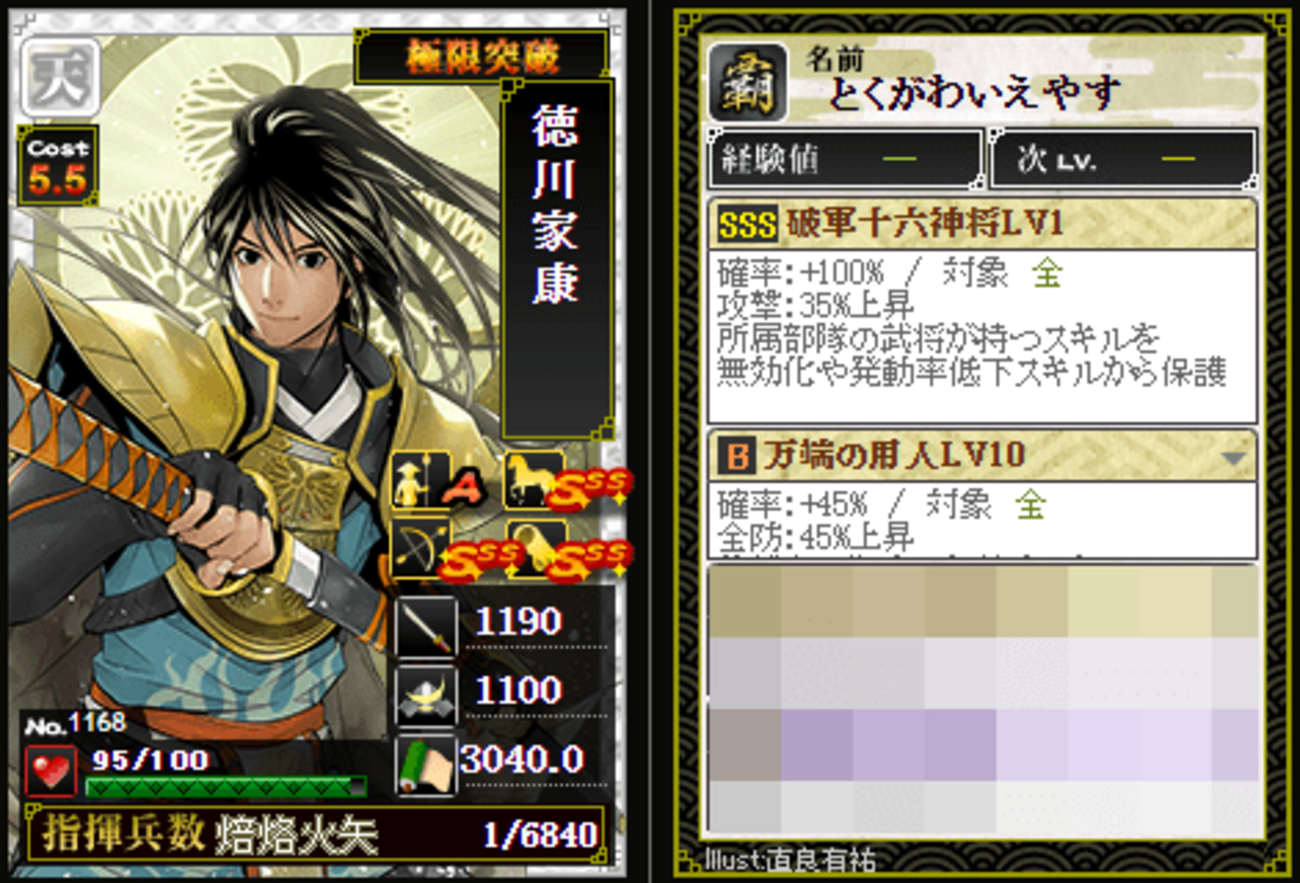Open the 破軍十六神将LV1 skill header

tap(982, 224)
